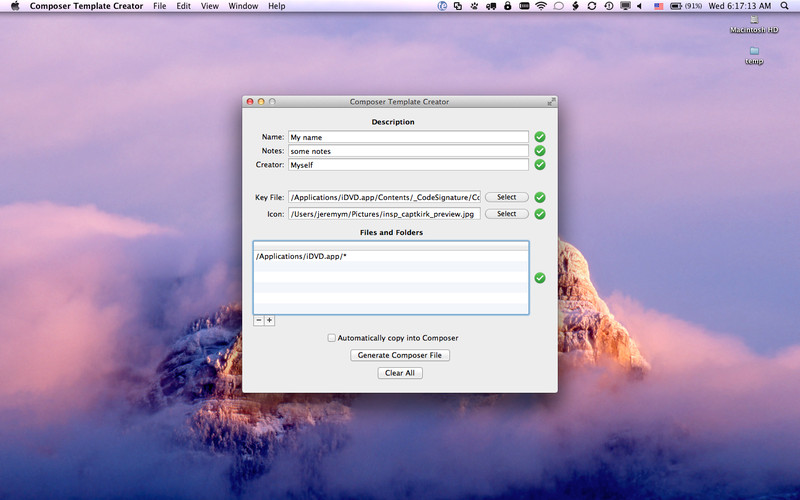Image resolution: width=800 pixels, height=500 pixels.
Task: Click the Creator field containing 'Myself'
Action: (408, 165)
